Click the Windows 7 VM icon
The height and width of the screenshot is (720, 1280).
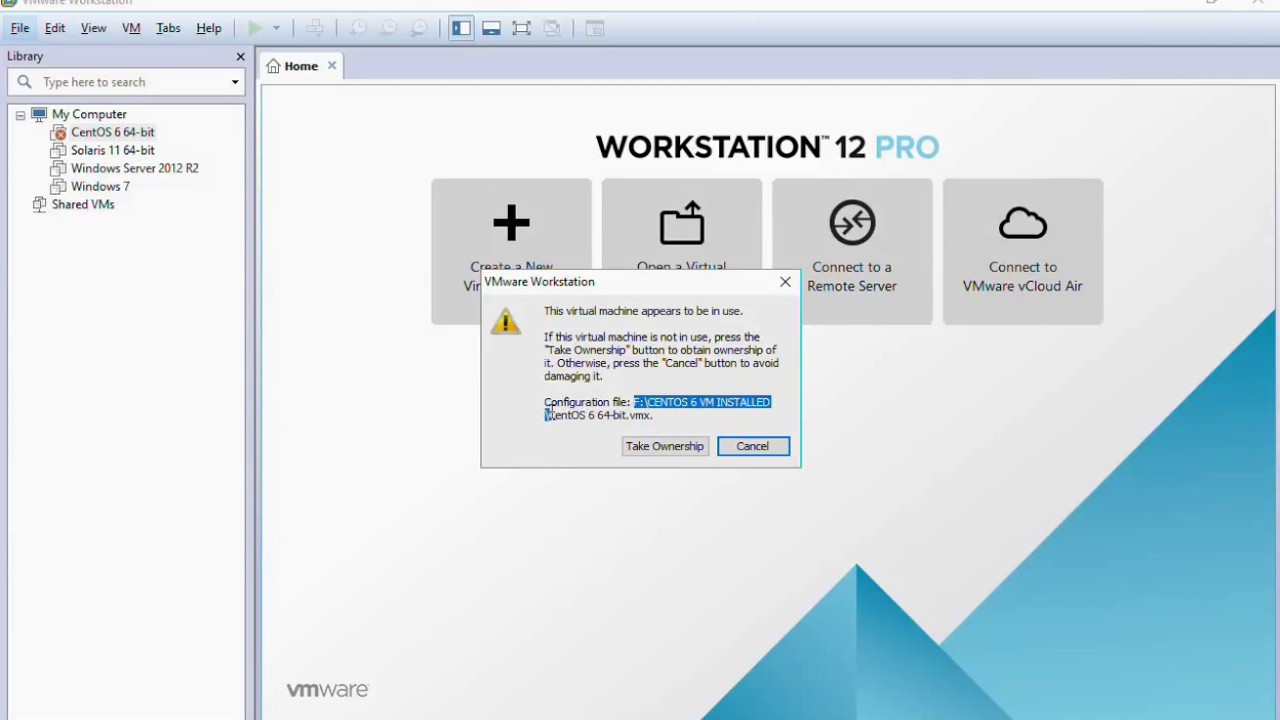coord(58,186)
